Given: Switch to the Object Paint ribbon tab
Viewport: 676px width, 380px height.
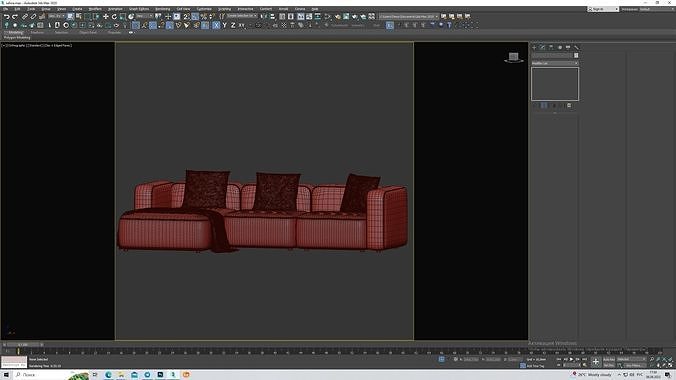Looking at the screenshot, I should click(88, 32).
